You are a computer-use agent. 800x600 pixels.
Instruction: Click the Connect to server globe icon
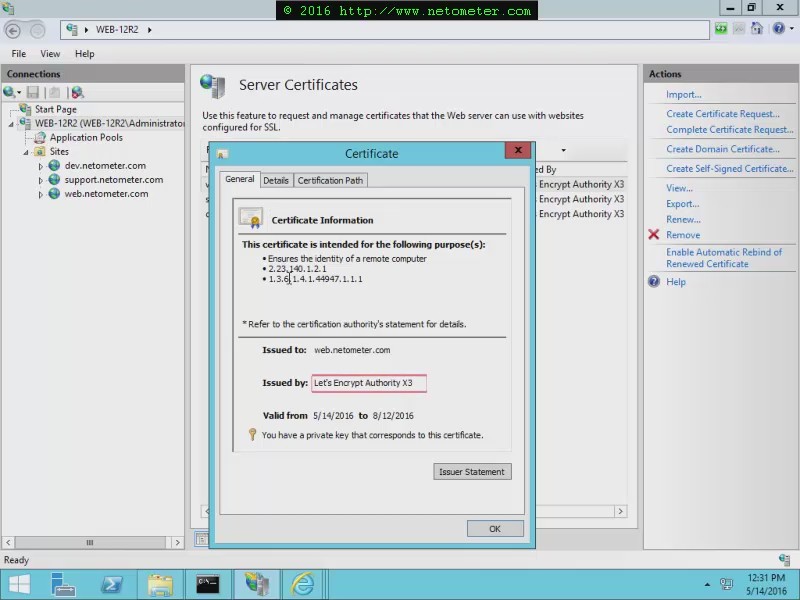coord(9,92)
